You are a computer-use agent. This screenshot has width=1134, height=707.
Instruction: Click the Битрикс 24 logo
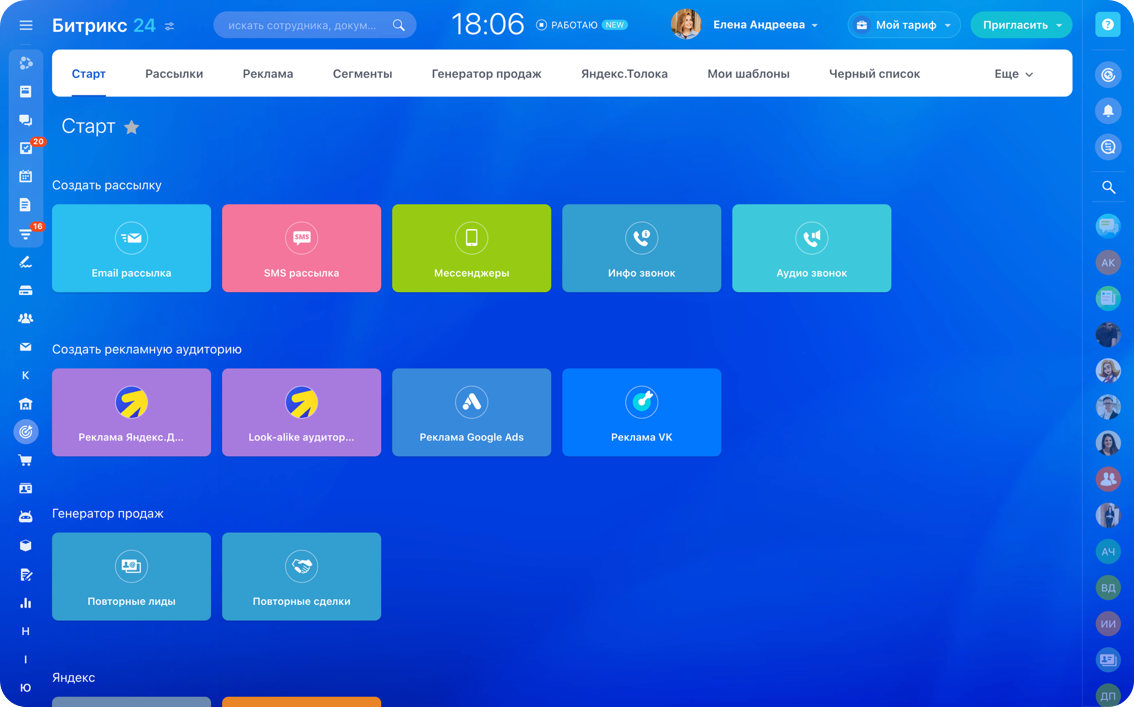[103, 25]
